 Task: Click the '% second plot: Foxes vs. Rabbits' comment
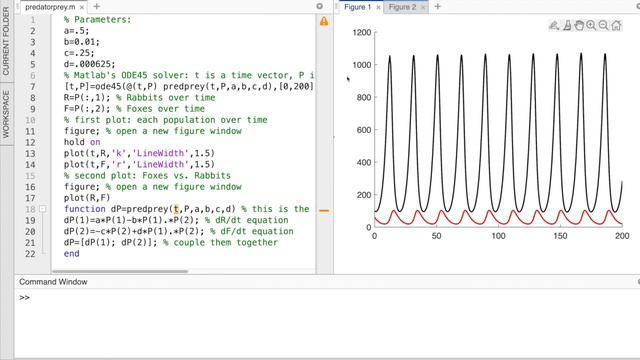tap(147, 176)
